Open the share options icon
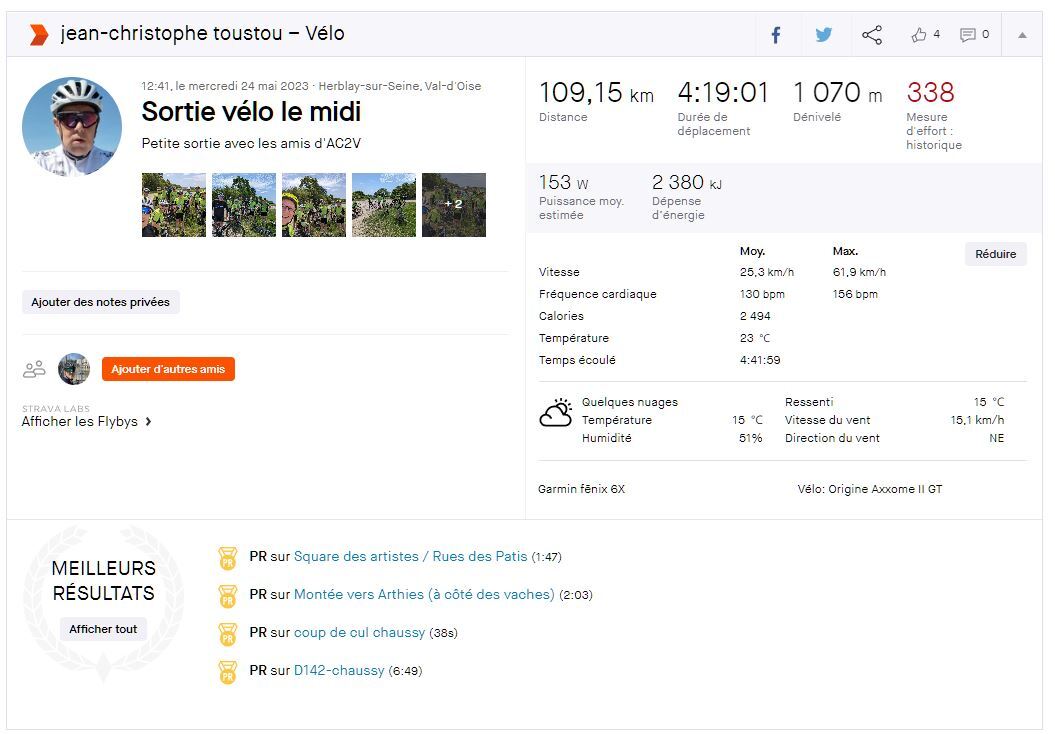This screenshot has width=1055, height=734. (x=872, y=35)
